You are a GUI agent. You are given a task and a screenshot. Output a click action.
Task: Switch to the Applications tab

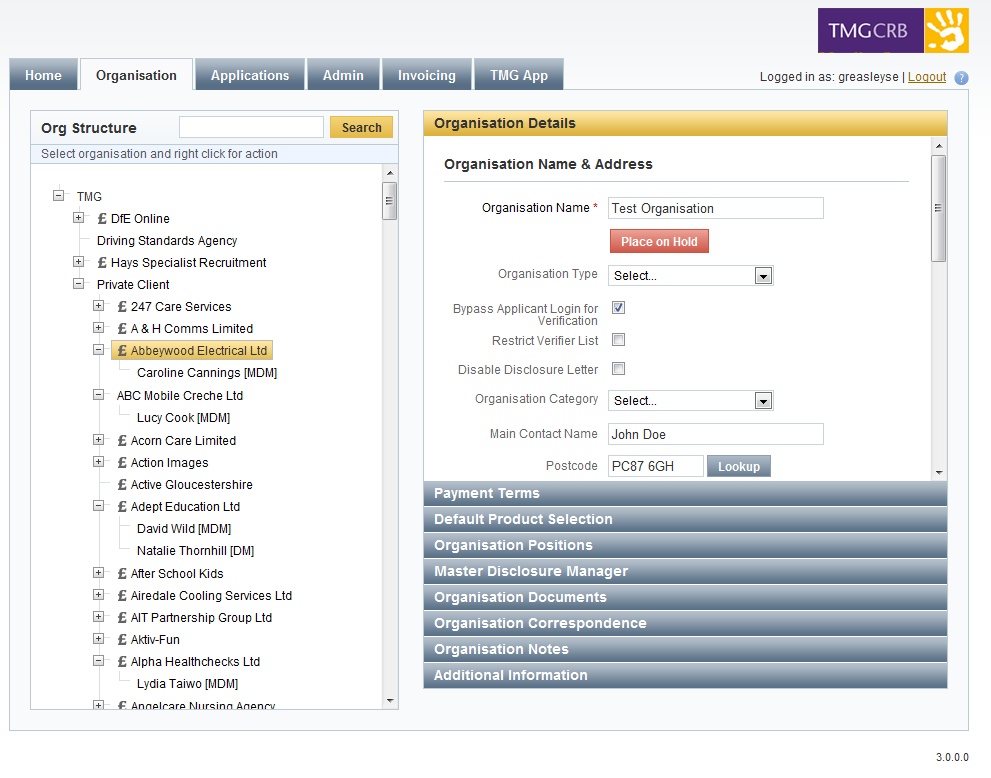[250, 75]
